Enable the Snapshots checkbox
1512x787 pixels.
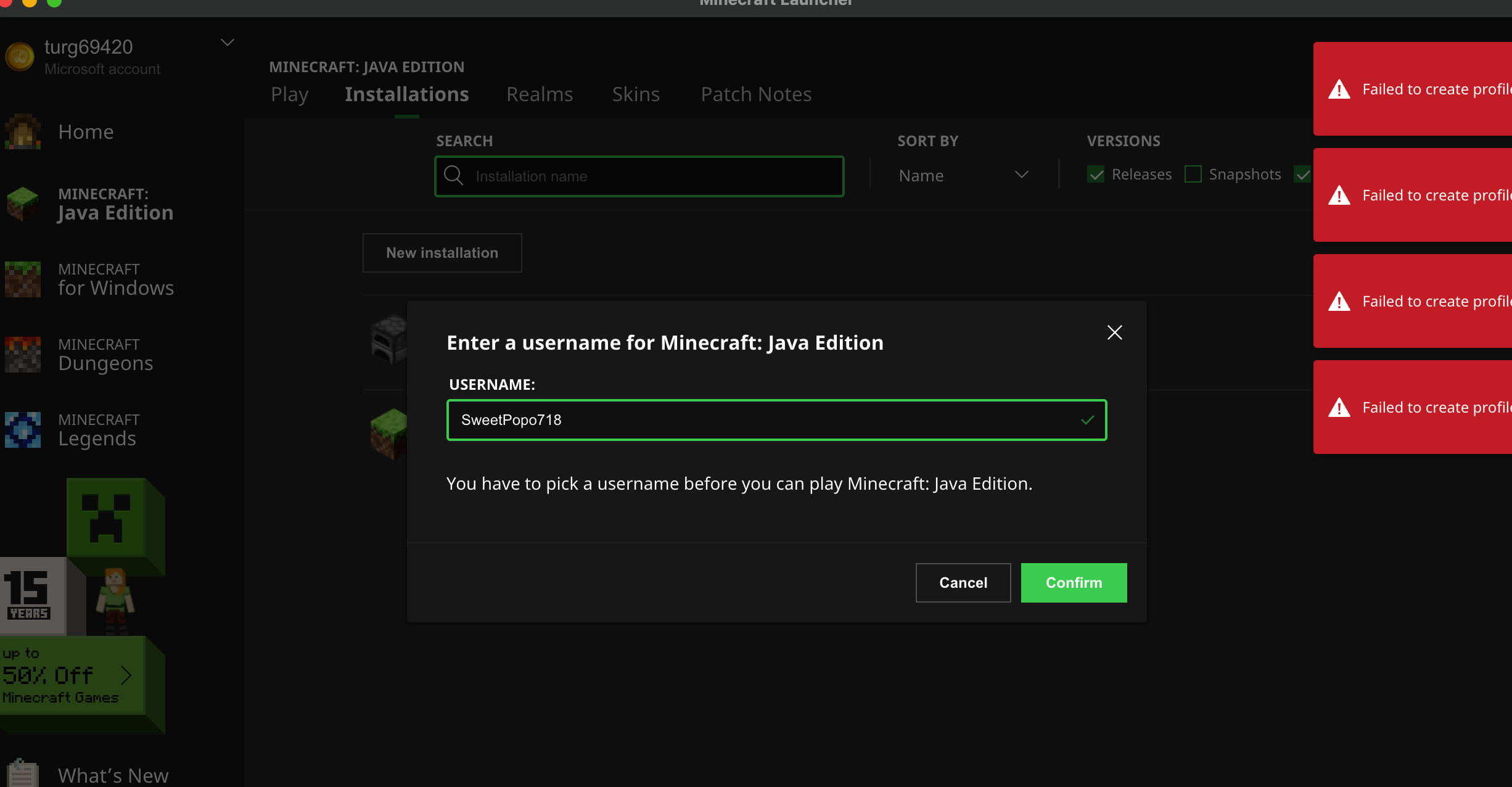[x=1193, y=175]
